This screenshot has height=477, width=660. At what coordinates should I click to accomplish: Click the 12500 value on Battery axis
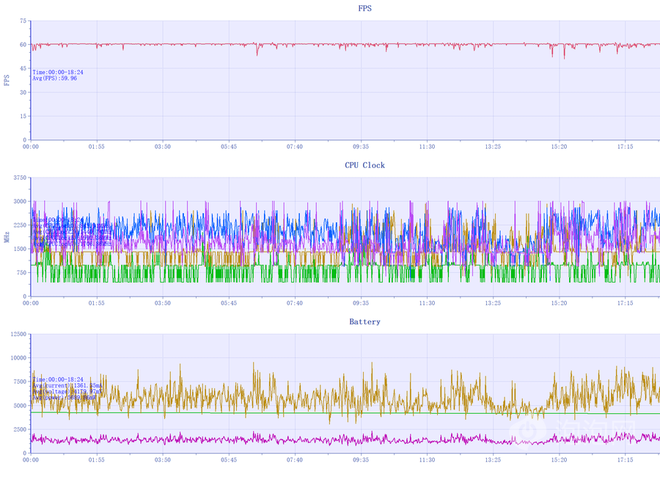point(17,334)
